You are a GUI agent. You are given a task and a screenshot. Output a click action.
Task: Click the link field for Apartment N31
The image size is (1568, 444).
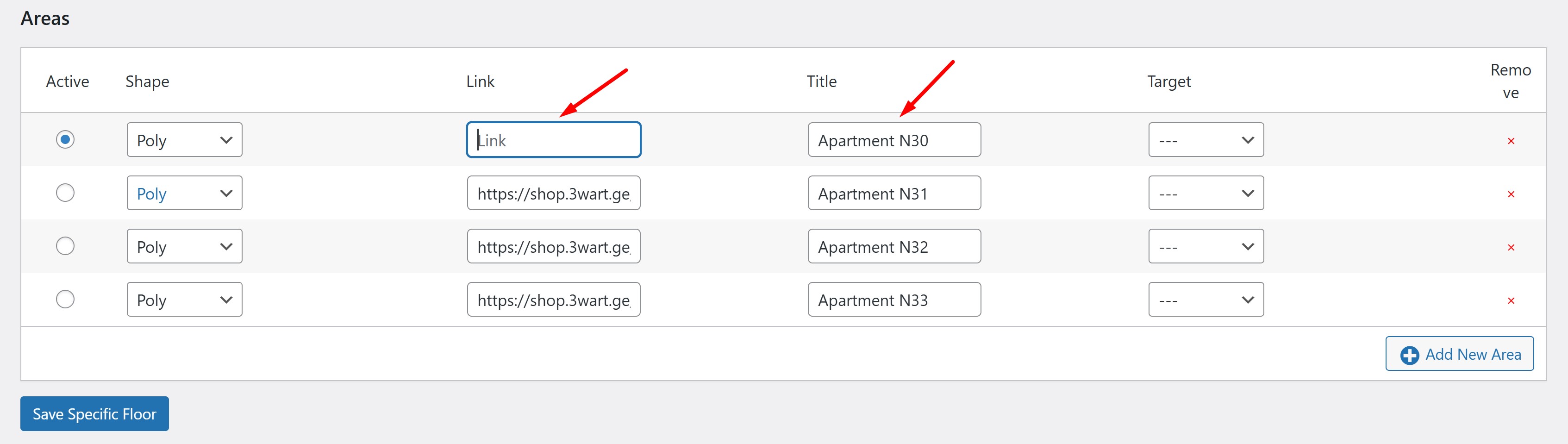point(553,193)
